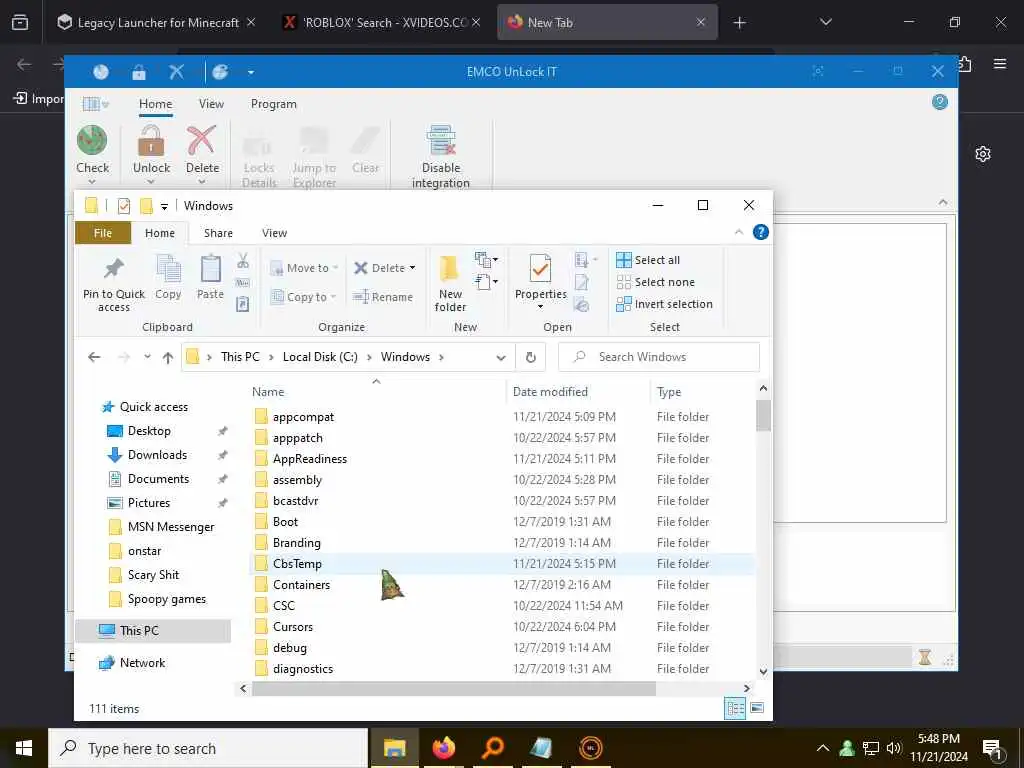Click the Windows Start button
The image size is (1024, 768).
tap(24, 748)
